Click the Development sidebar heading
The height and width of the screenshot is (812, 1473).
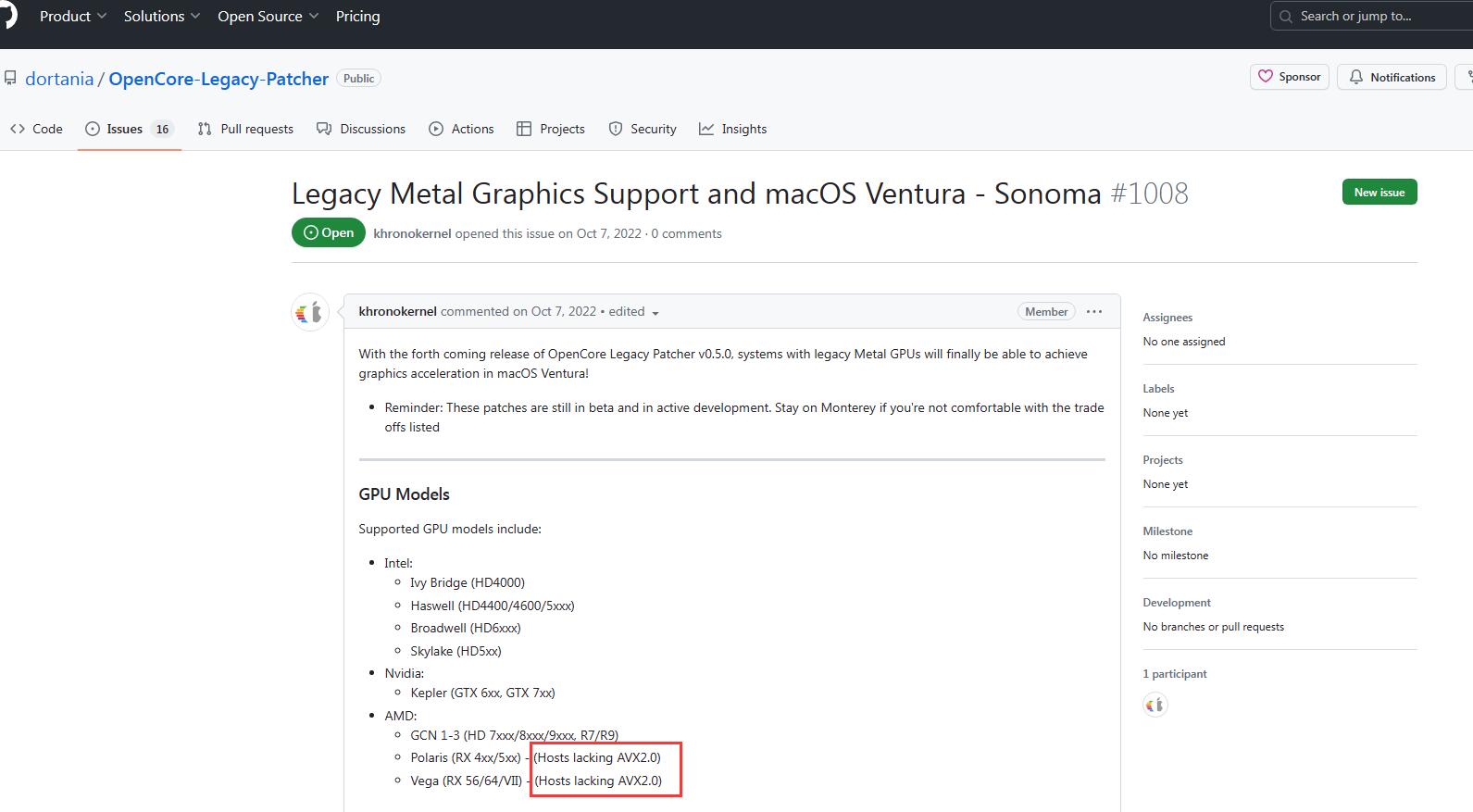[1177, 603]
